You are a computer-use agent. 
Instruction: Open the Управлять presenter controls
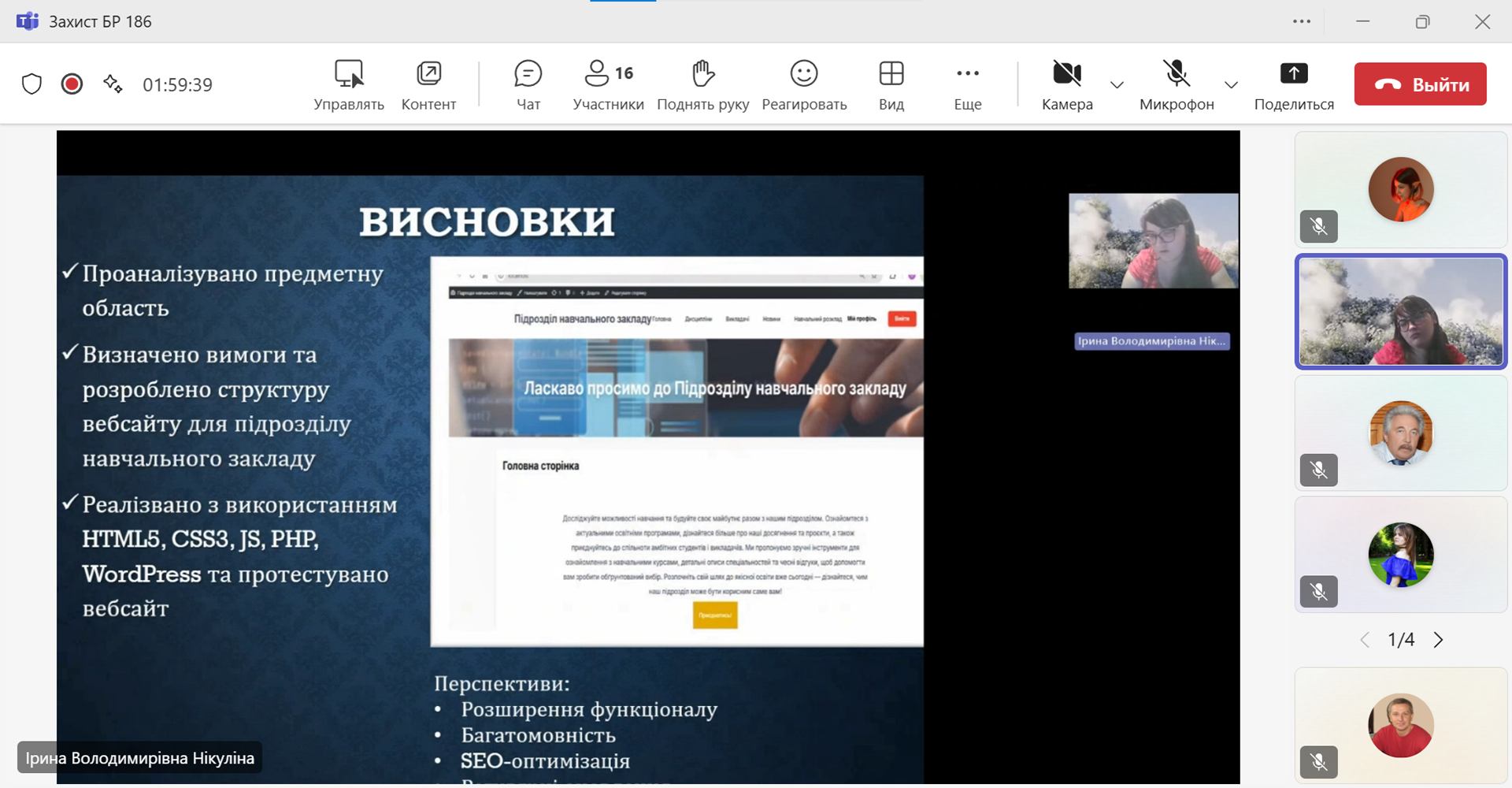(349, 84)
